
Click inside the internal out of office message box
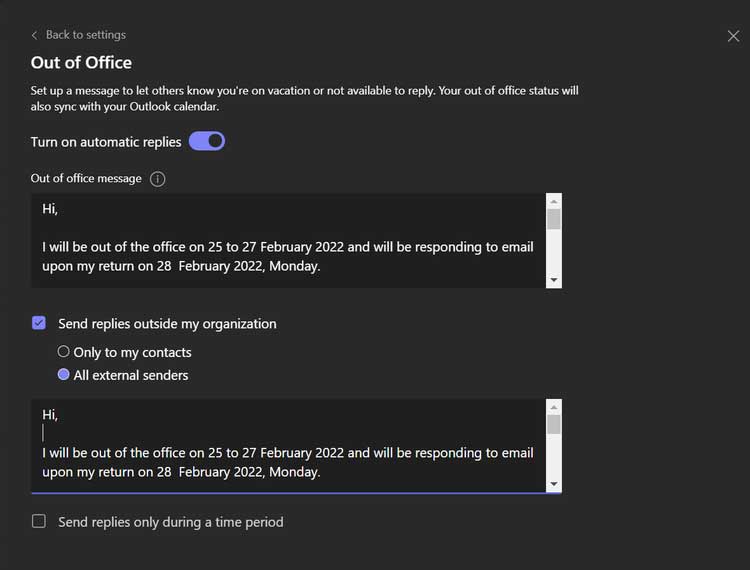pyautogui.click(x=290, y=240)
